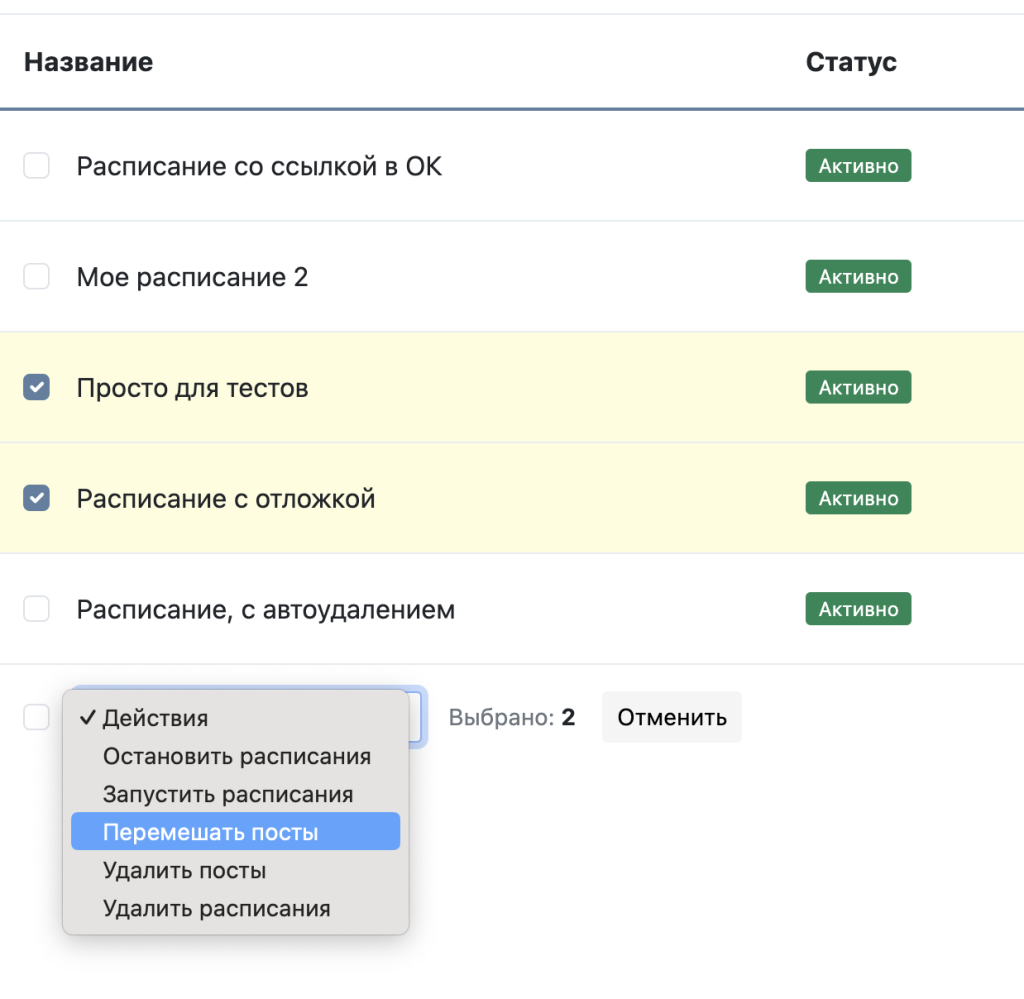Click the 'Статус' column header
Image resolution: width=1024 pixels, height=999 pixels.
[851, 62]
